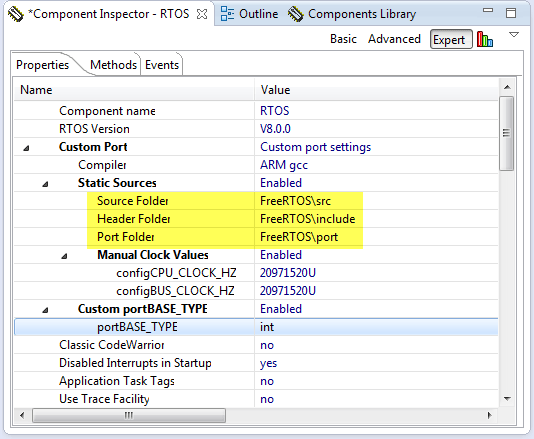534x439 pixels.
Task: Maximize the inspector view panel
Action: pyautogui.click(x=511, y=13)
